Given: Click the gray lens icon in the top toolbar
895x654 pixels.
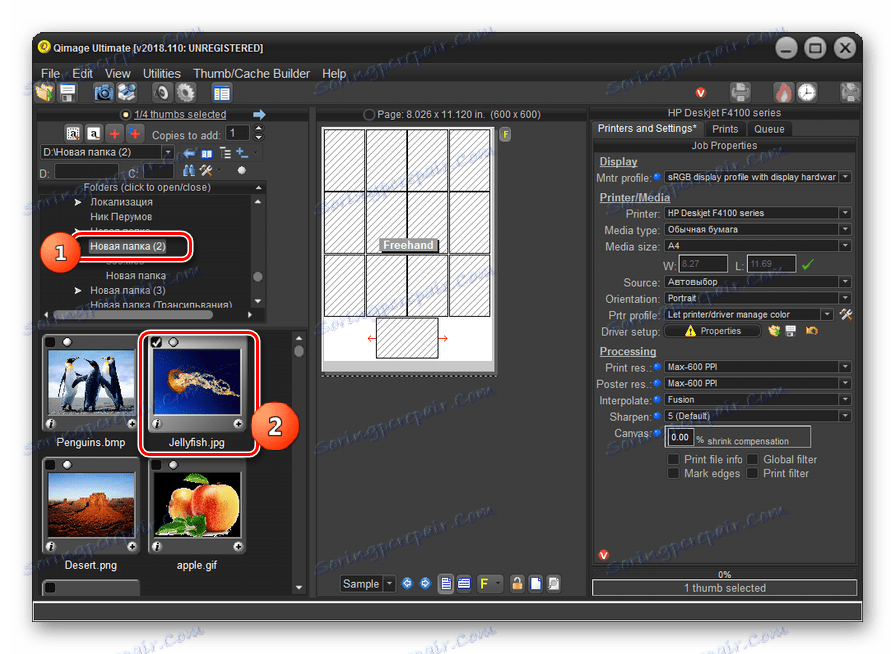Looking at the screenshot, I should coord(162,92).
